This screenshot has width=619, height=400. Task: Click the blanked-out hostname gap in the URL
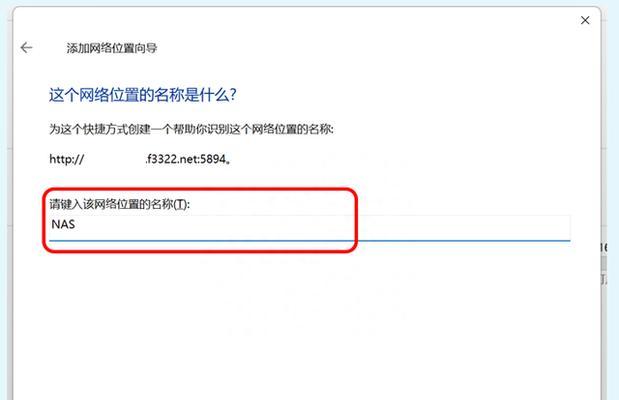(x=114, y=159)
